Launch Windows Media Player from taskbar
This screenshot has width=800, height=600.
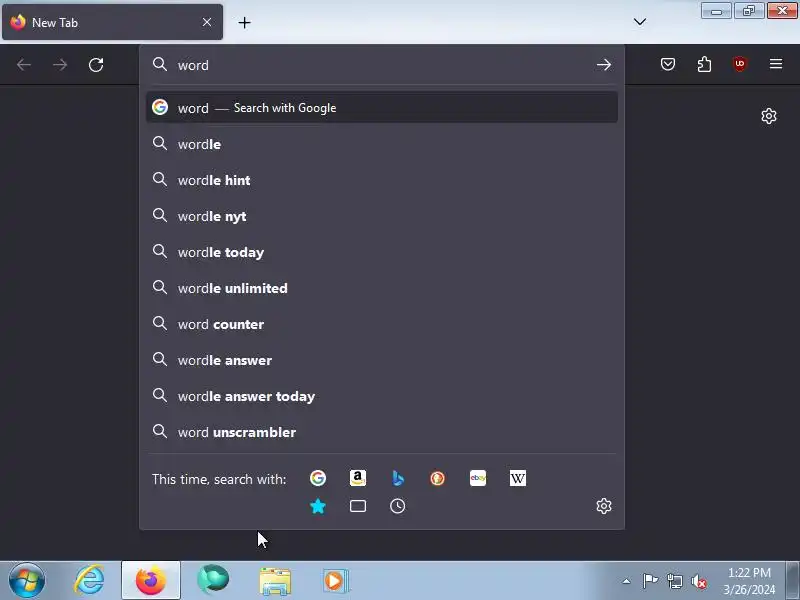(336, 581)
